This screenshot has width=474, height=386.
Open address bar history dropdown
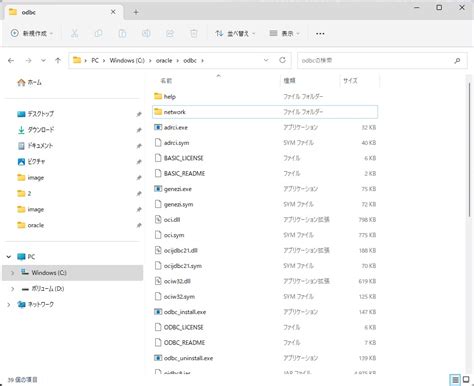tap(266, 60)
